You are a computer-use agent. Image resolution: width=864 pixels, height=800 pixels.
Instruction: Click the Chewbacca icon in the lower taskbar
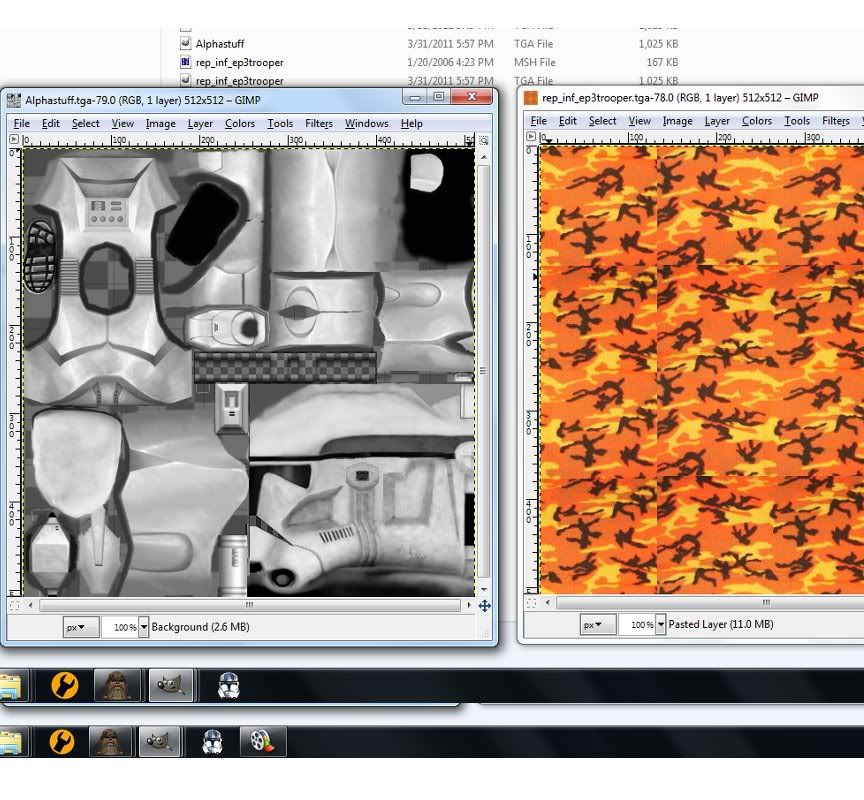point(110,741)
